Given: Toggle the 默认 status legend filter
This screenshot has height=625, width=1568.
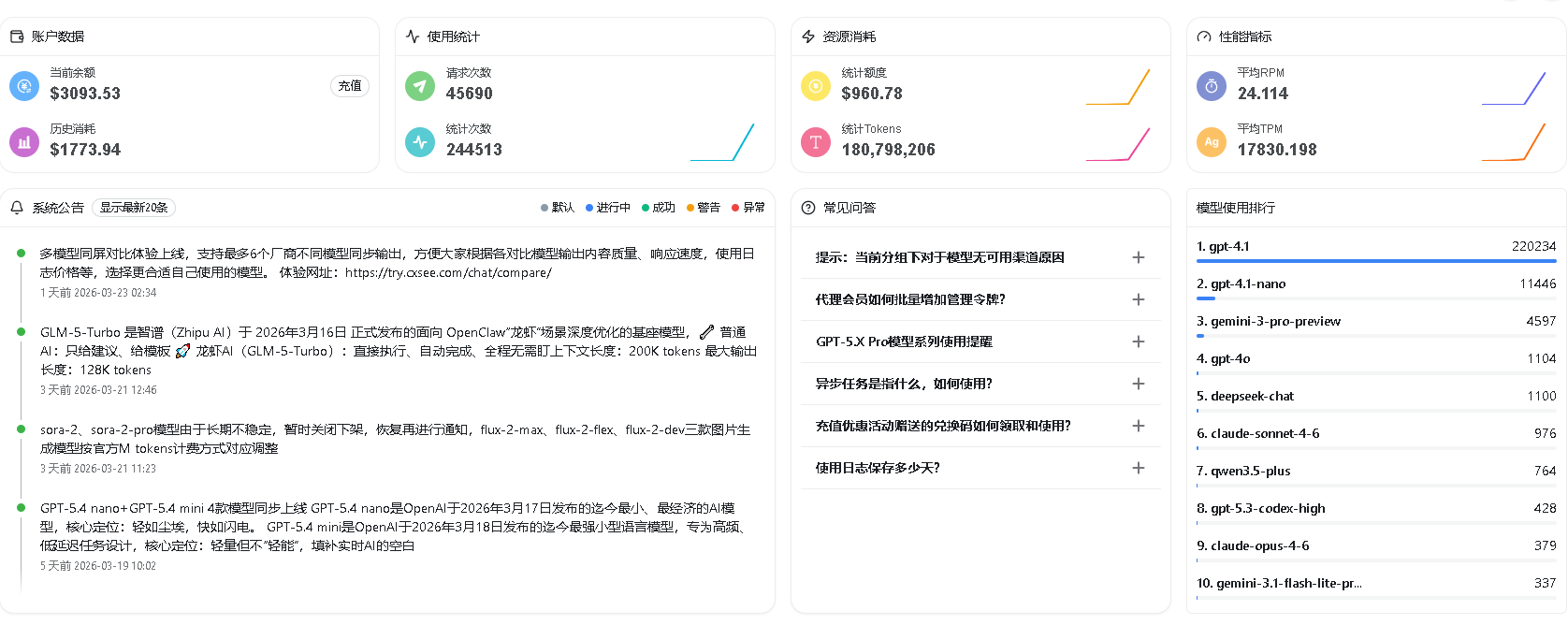Looking at the screenshot, I should (x=558, y=208).
